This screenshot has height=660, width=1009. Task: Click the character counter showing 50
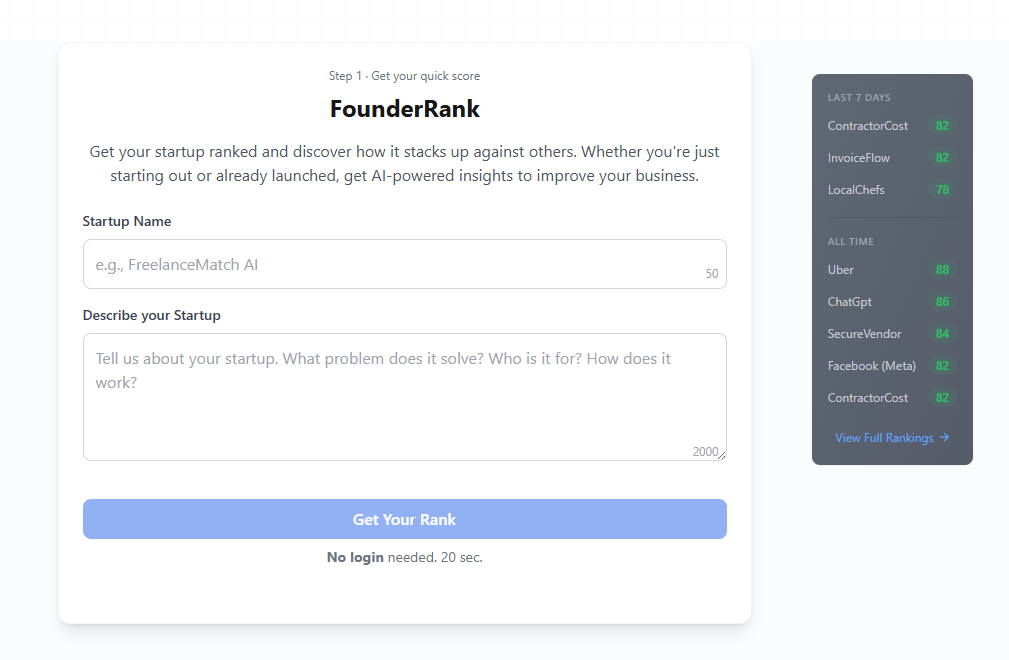(x=711, y=273)
